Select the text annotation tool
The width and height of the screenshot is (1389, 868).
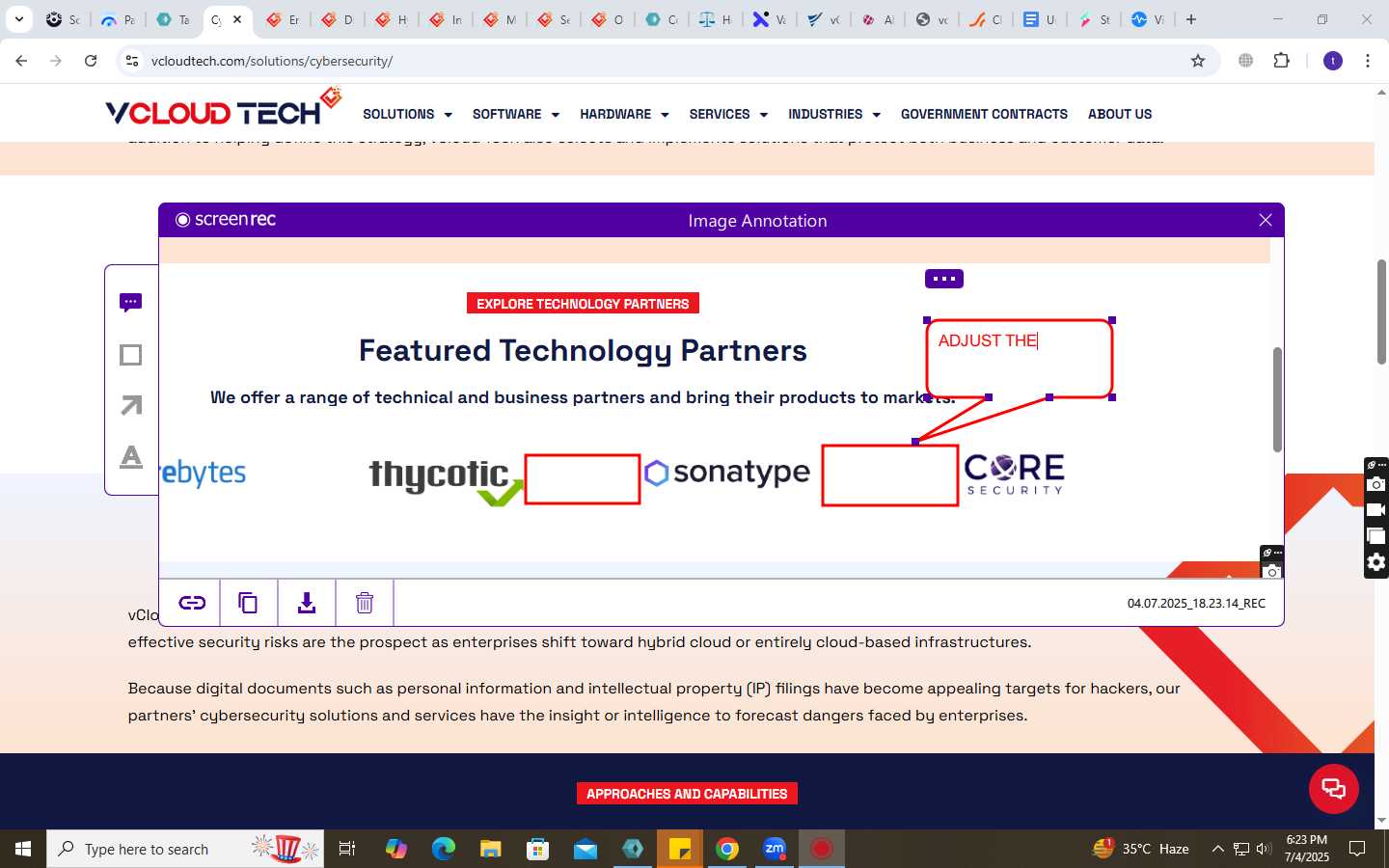pyautogui.click(x=131, y=456)
